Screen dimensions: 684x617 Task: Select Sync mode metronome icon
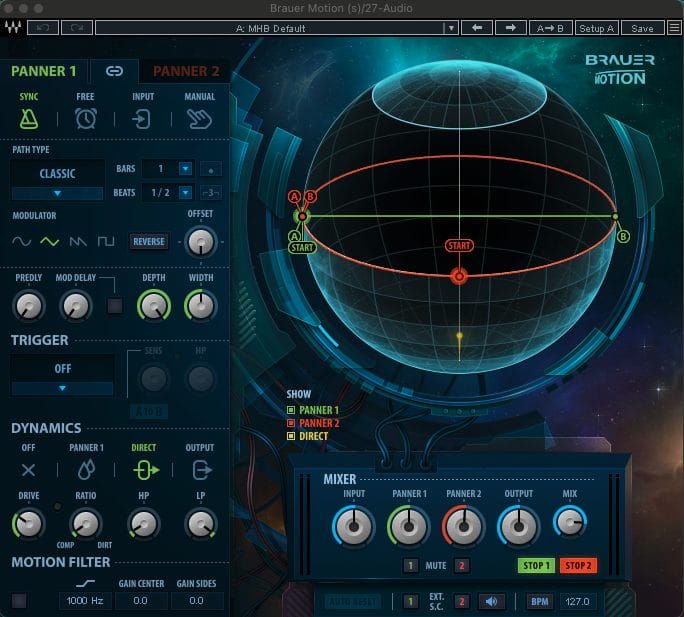[29, 119]
